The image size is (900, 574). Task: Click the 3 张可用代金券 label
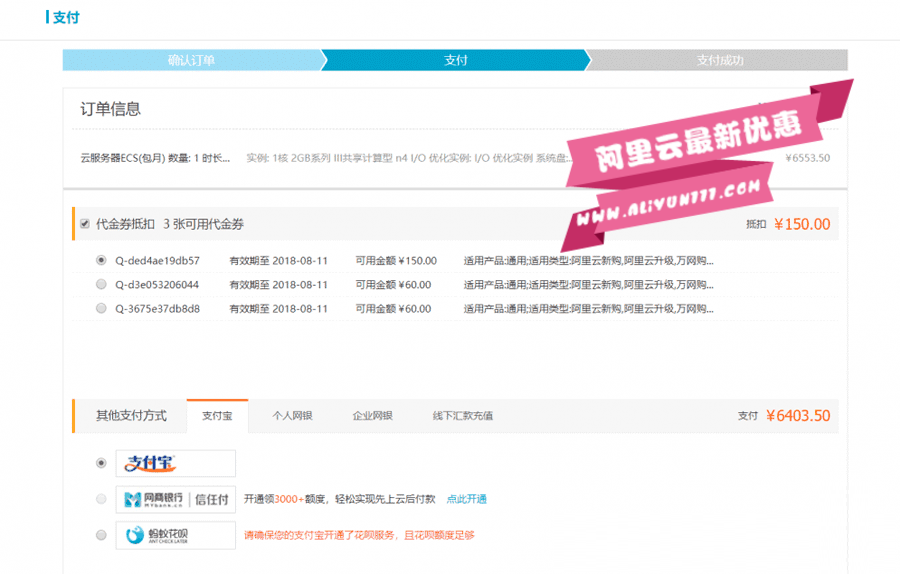click(x=203, y=224)
